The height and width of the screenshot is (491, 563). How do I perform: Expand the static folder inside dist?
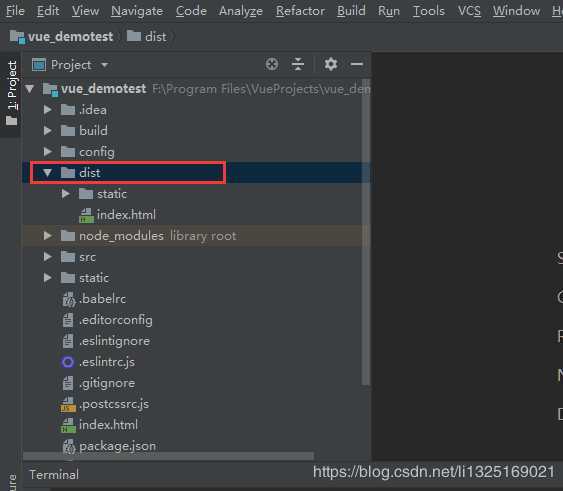(x=65, y=194)
